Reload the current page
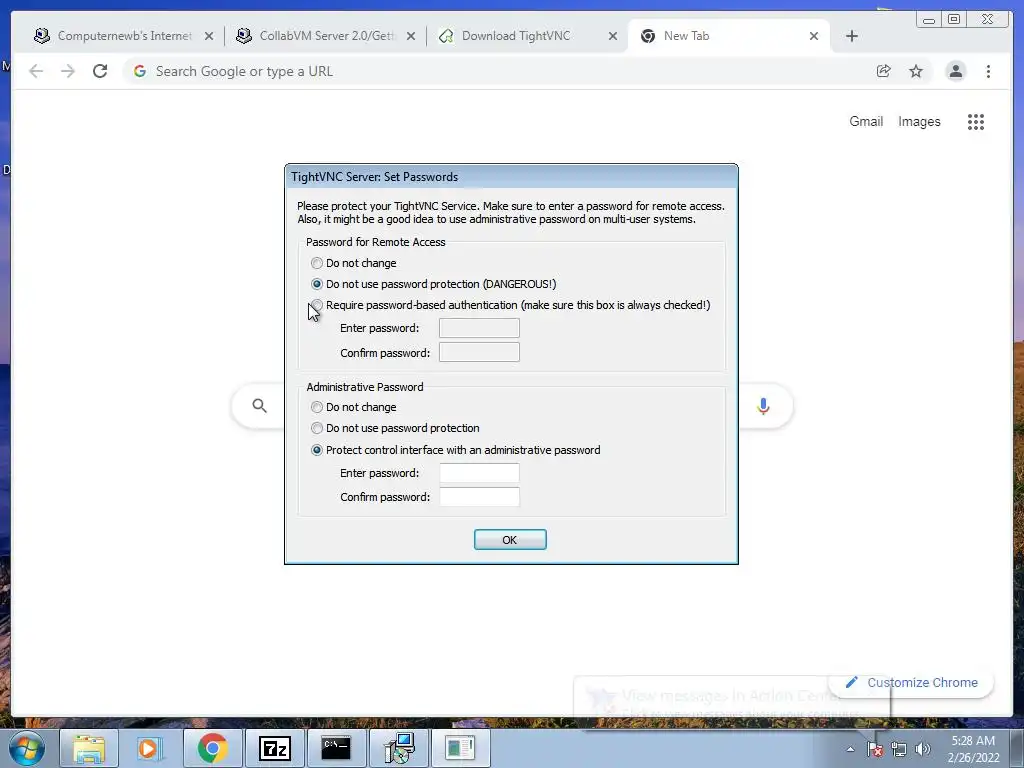Viewport: 1024px width, 768px height. click(100, 71)
